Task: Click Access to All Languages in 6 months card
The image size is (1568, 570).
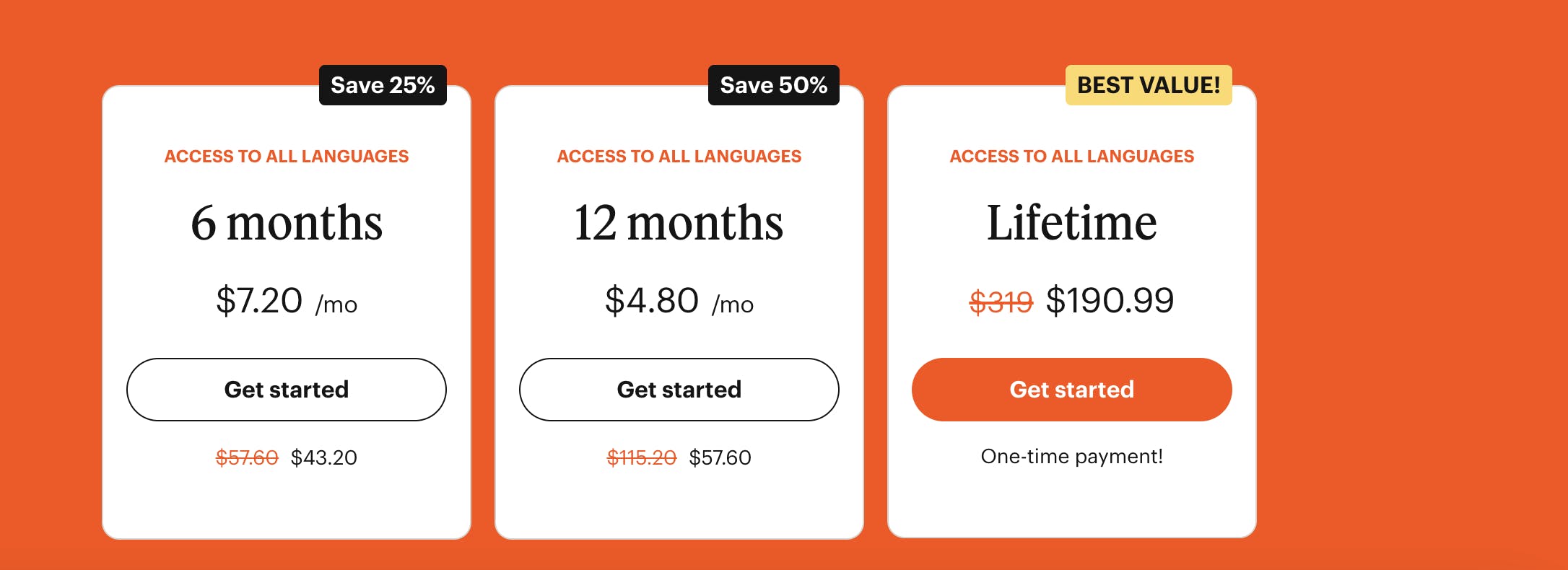Action: (287, 157)
